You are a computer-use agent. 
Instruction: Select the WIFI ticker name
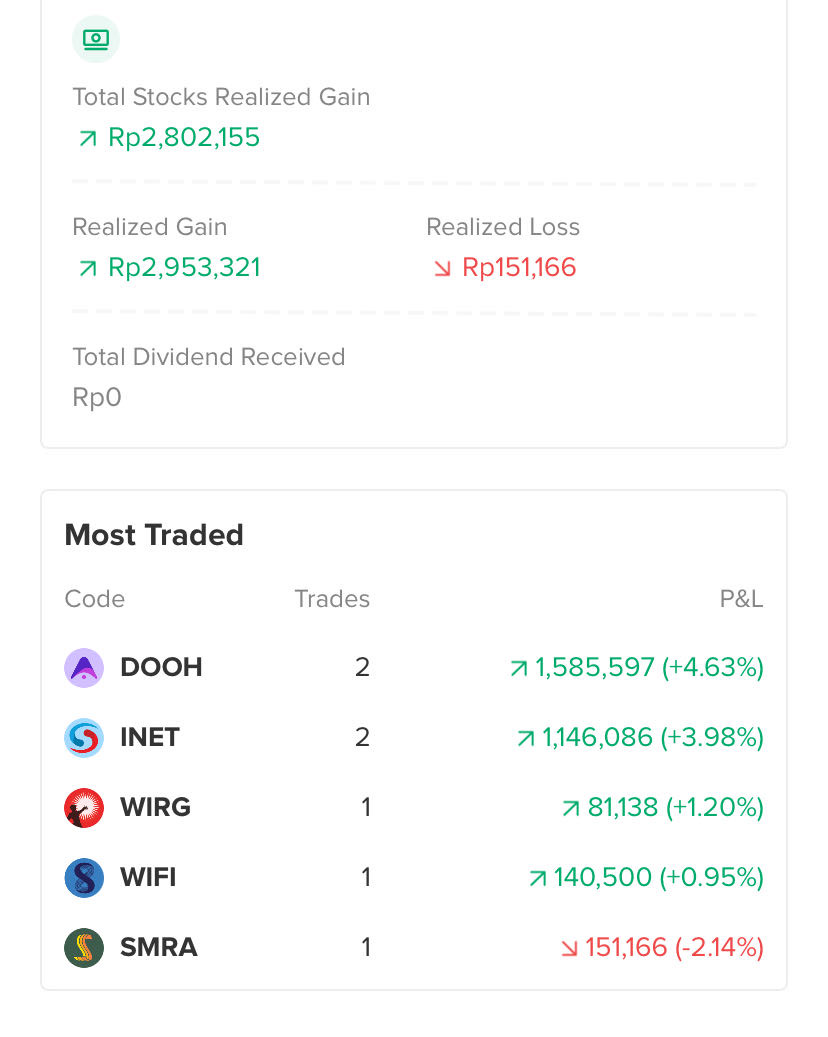(149, 878)
